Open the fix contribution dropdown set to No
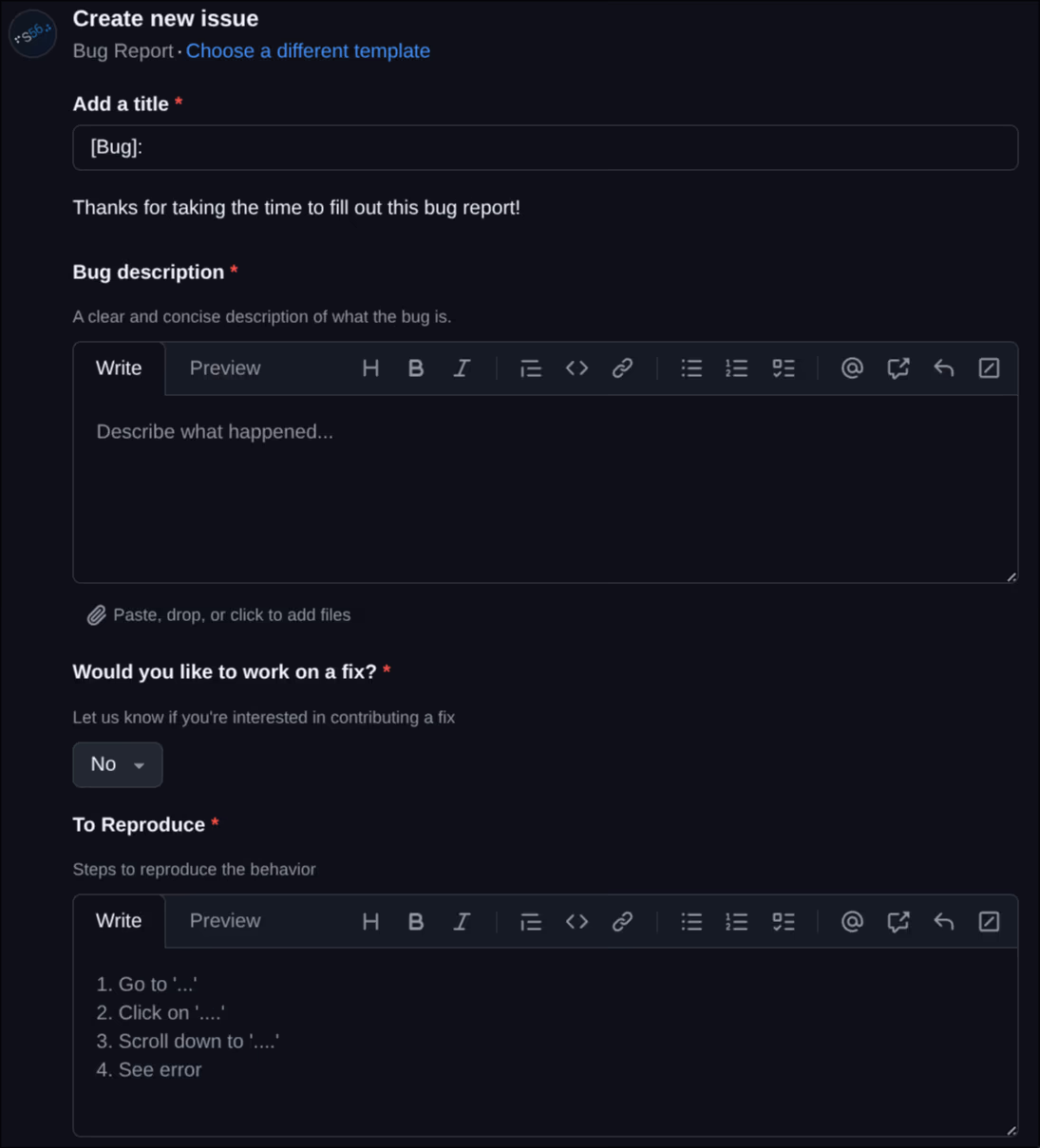The image size is (1040, 1148). [x=117, y=764]
